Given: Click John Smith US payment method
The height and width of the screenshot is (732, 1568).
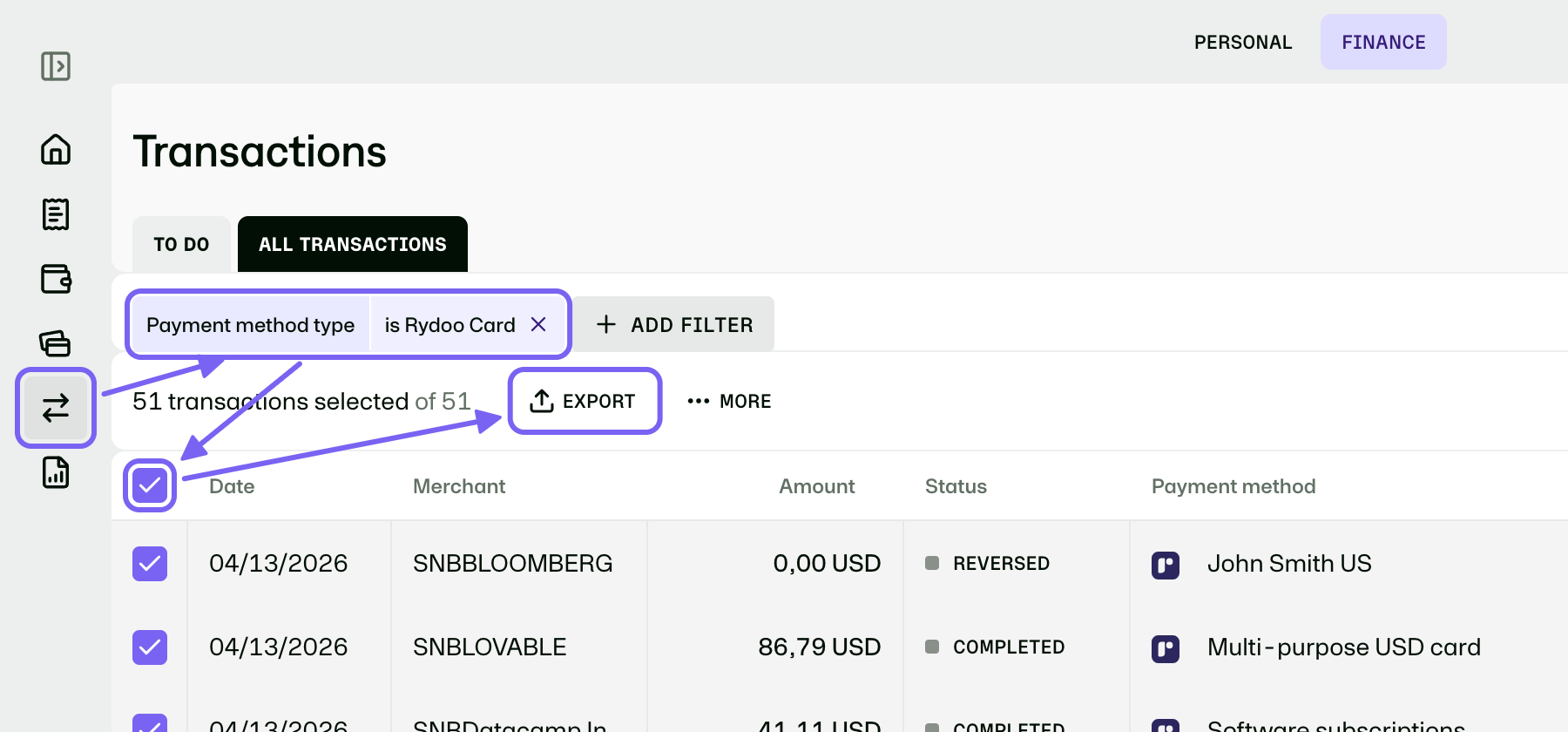Looking at the screenshot, I should tap(1289, 564).
